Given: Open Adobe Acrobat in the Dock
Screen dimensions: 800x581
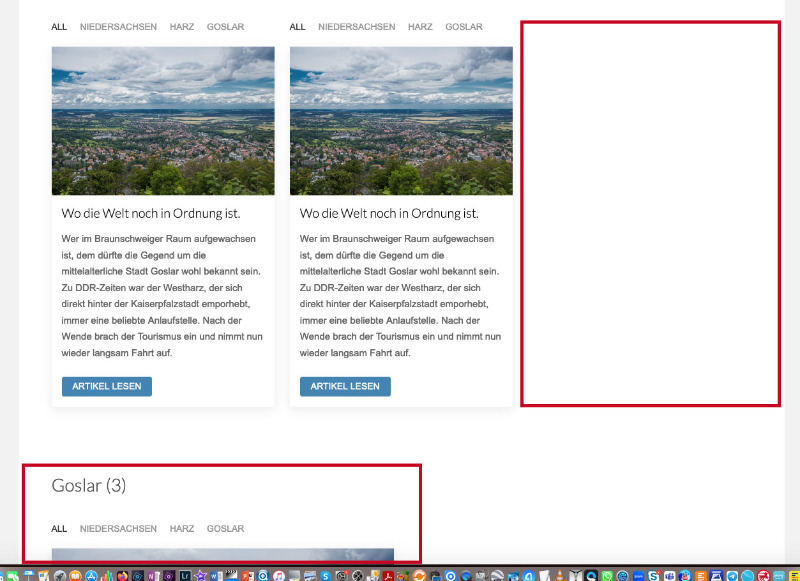Looking at the screenshot, I should click(x=388, y=576).
